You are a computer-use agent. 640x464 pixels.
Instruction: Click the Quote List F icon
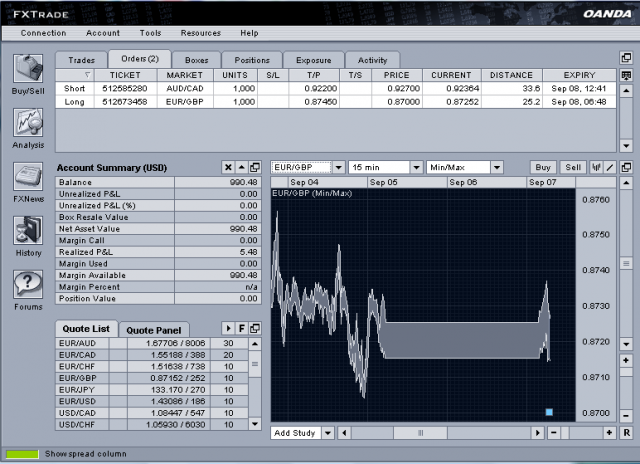click(242, 329)
